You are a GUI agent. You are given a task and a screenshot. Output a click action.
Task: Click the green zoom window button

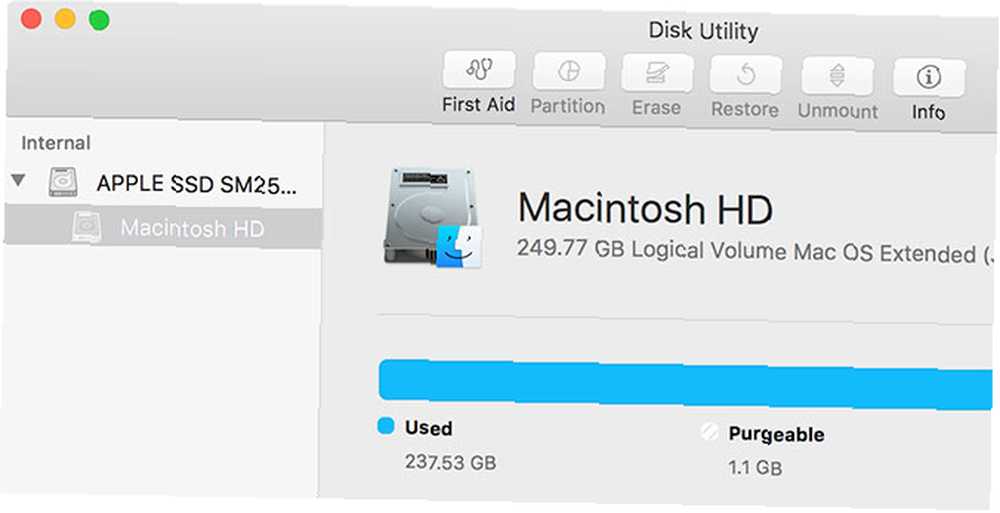click(x=99, y=20)
